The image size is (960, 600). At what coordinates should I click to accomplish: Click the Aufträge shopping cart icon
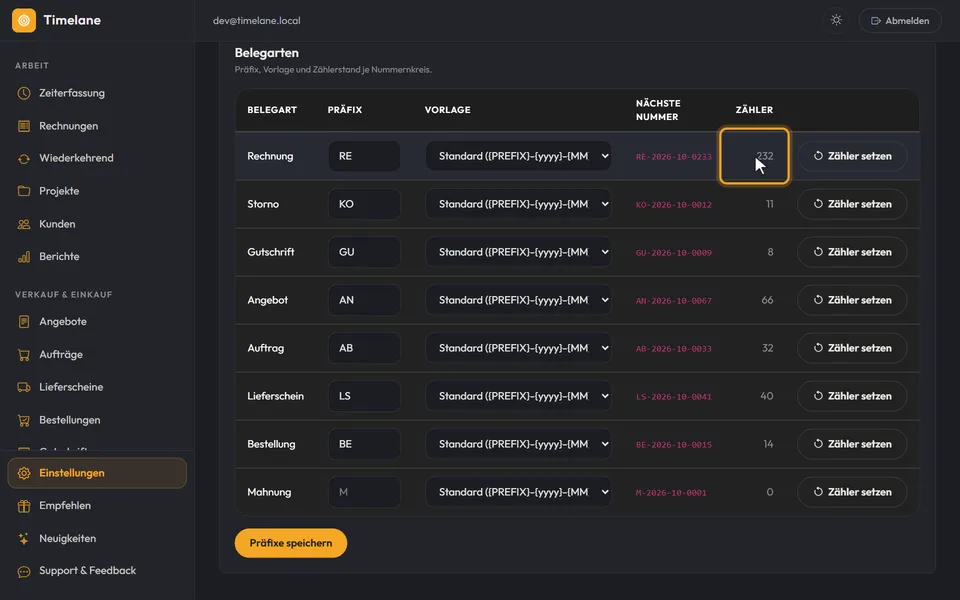coord(24,354)
